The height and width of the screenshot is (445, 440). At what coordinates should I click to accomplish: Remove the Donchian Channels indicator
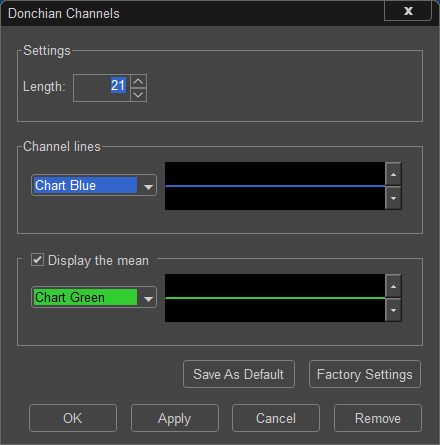pyautogui.click(x=378, y=418)
